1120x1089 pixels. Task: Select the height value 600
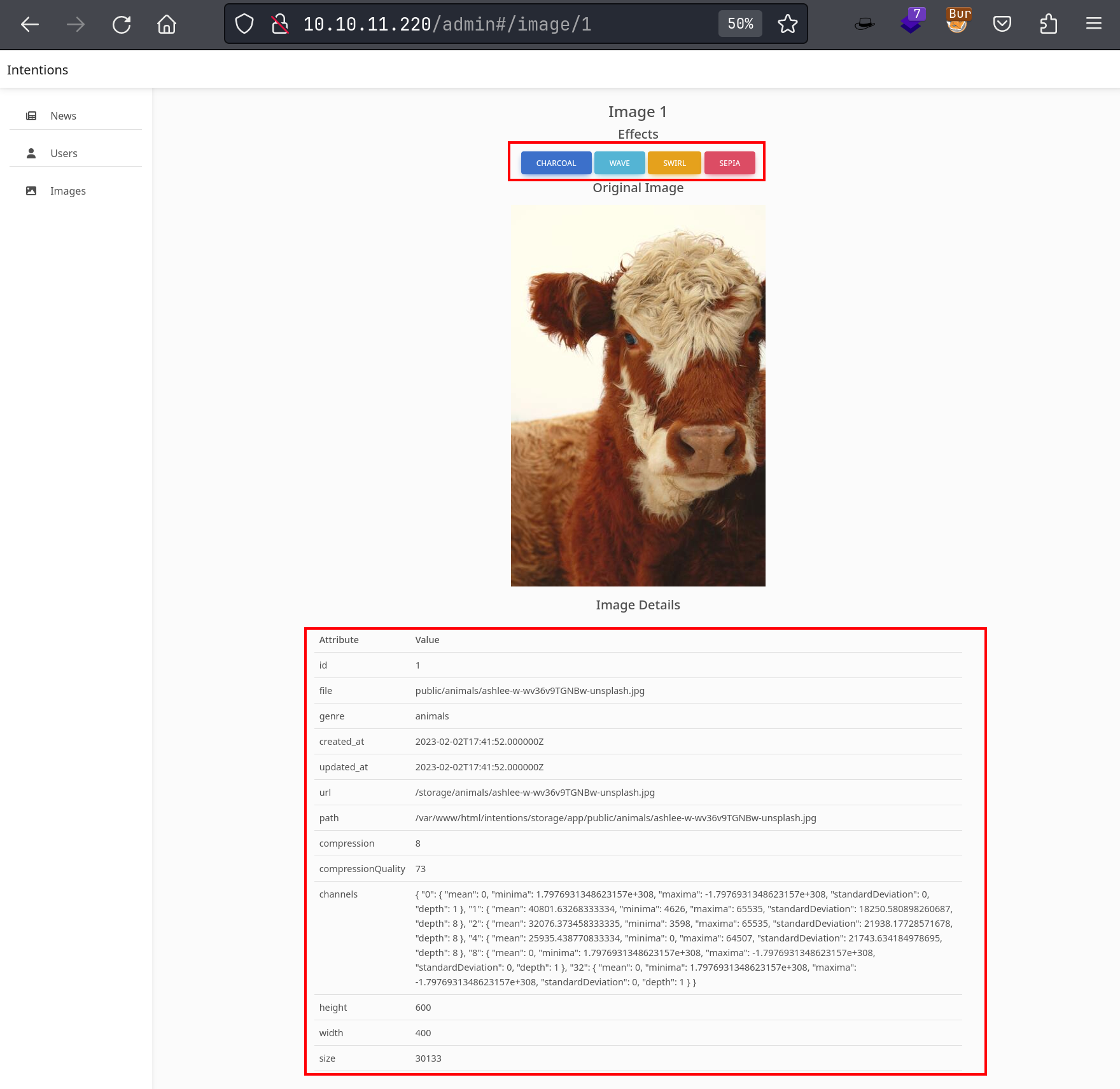click(x=423, y=1008)
